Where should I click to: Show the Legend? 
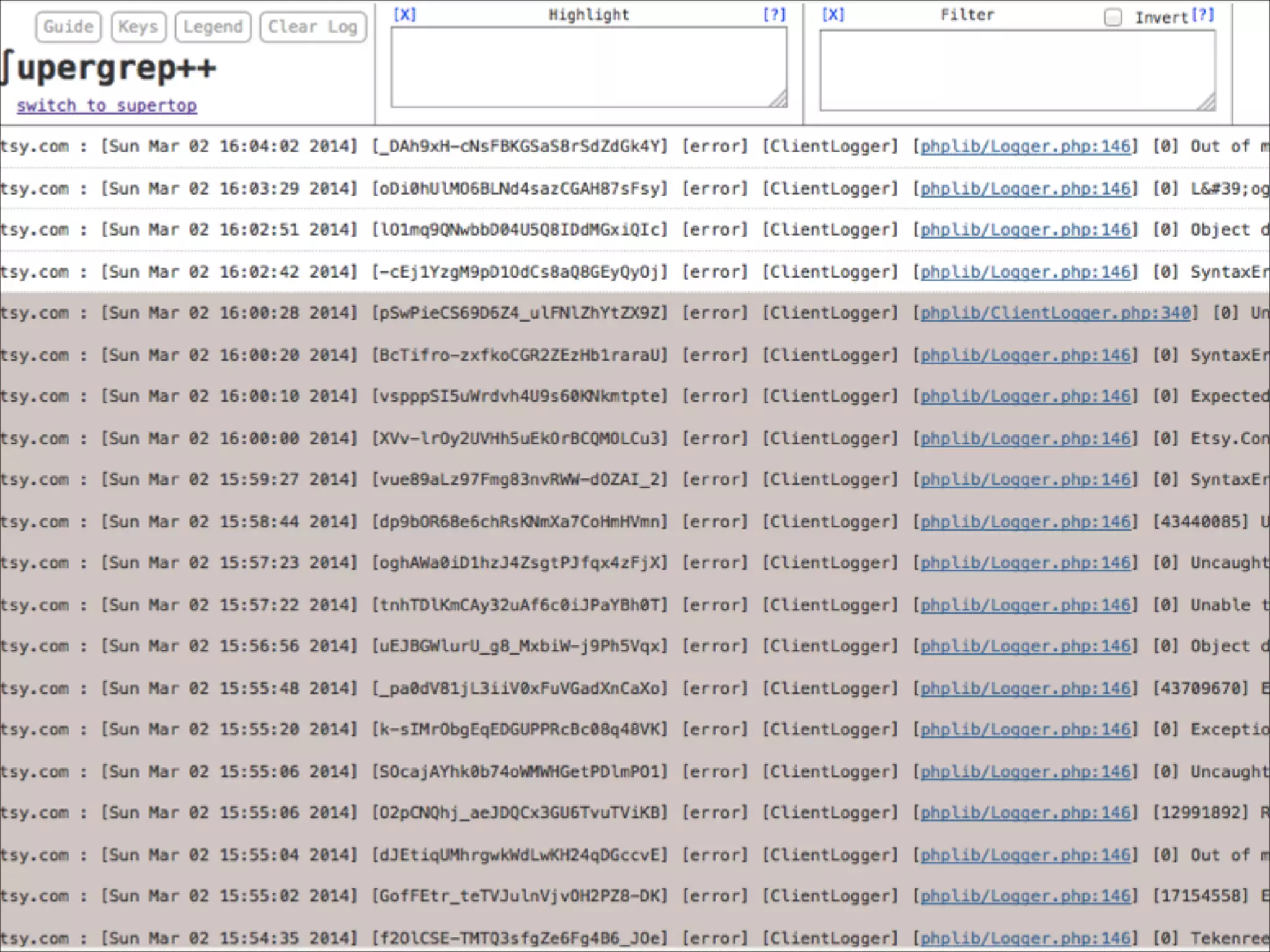(213, 27)
